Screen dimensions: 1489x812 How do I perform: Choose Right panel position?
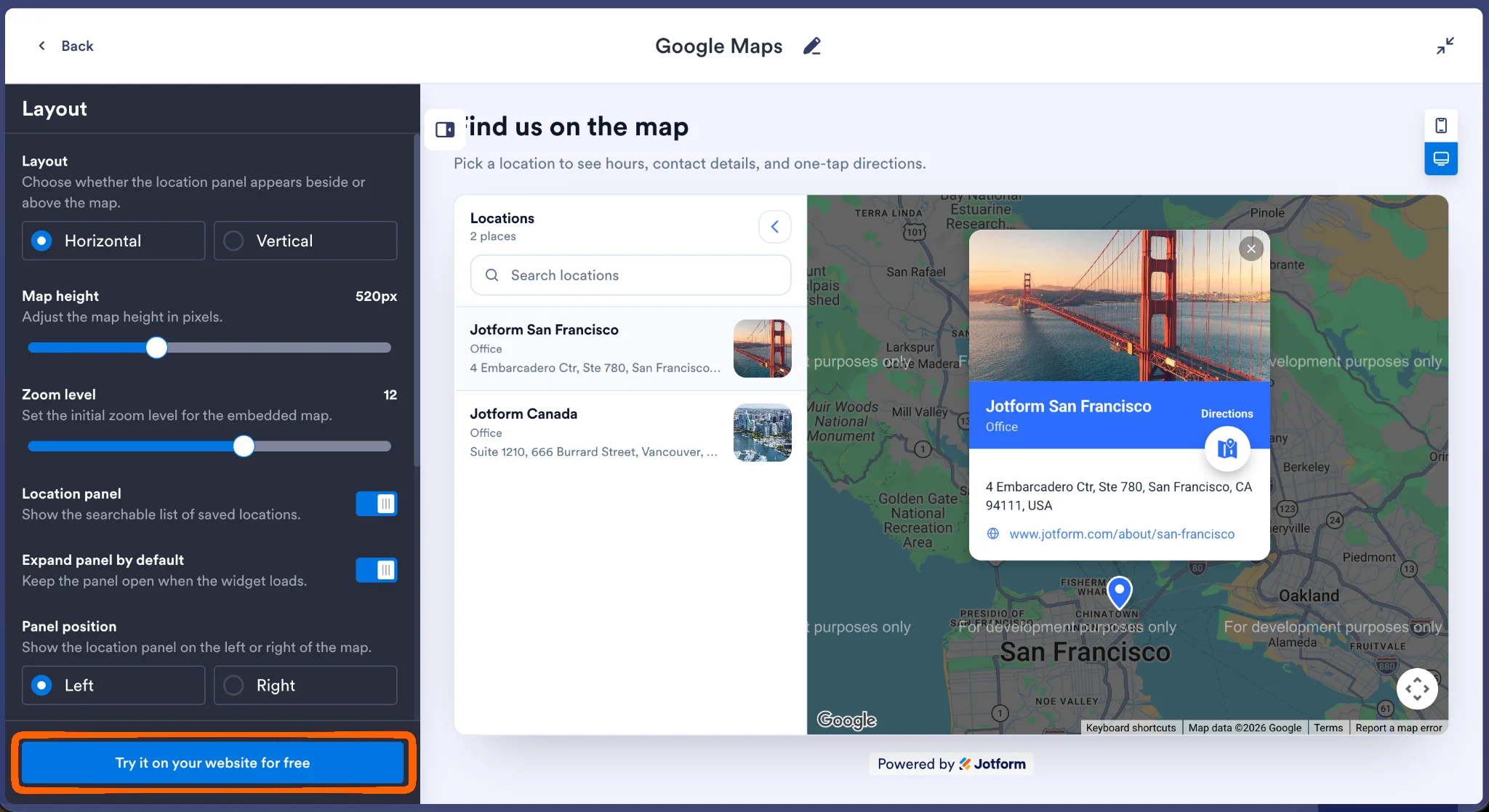(x=305, y=686)
